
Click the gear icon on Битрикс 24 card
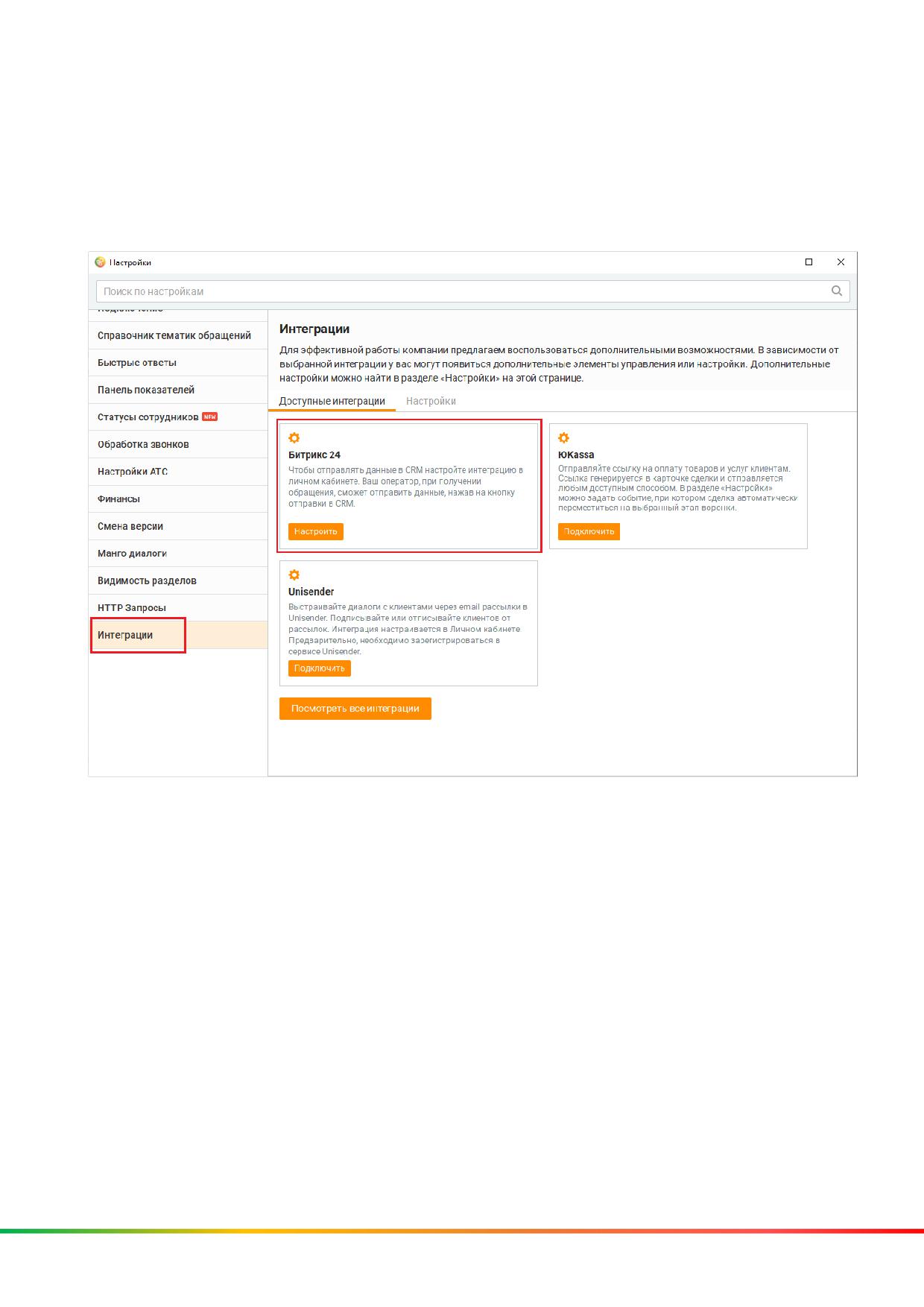[294, 438]
